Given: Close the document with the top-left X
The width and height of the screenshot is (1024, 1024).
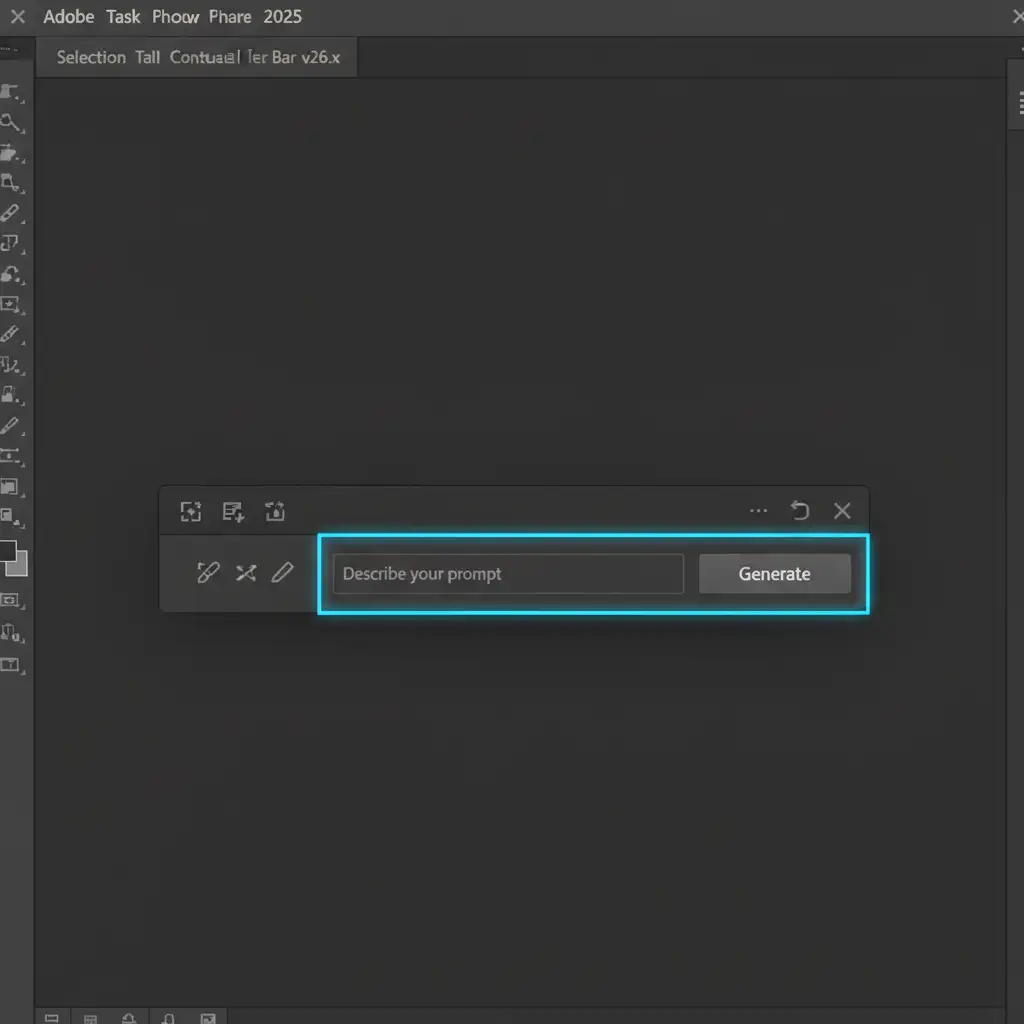Looking at the screenshot, I should [17, 17].
